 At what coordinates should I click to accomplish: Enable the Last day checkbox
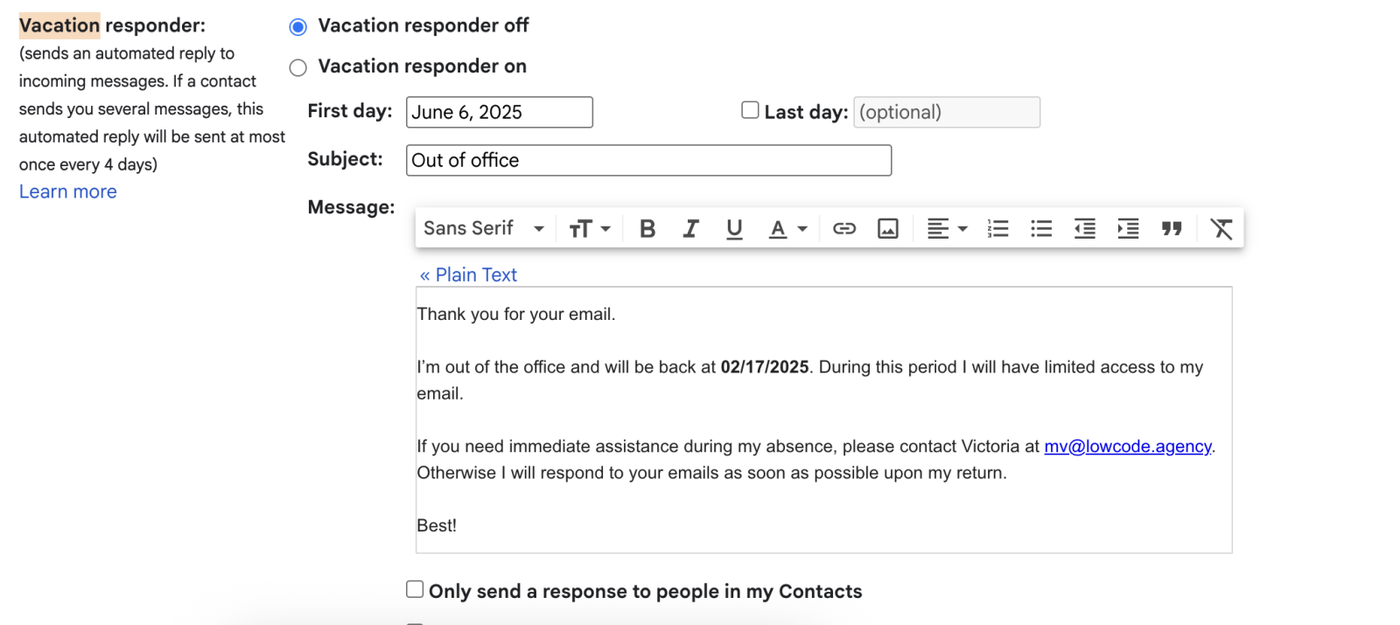(x=750, y=111)
